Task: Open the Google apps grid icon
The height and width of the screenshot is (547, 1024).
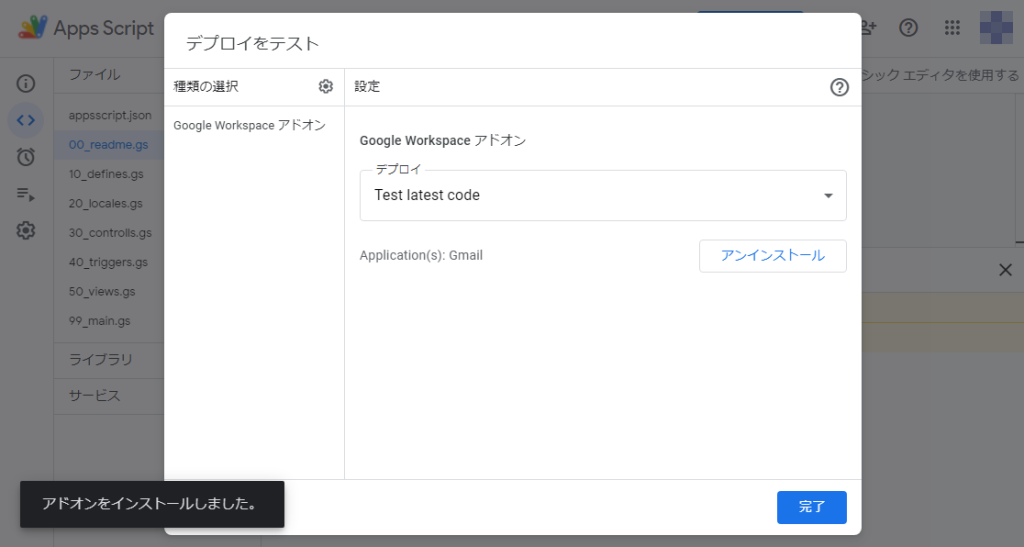Action: click(x=952, y=27)
